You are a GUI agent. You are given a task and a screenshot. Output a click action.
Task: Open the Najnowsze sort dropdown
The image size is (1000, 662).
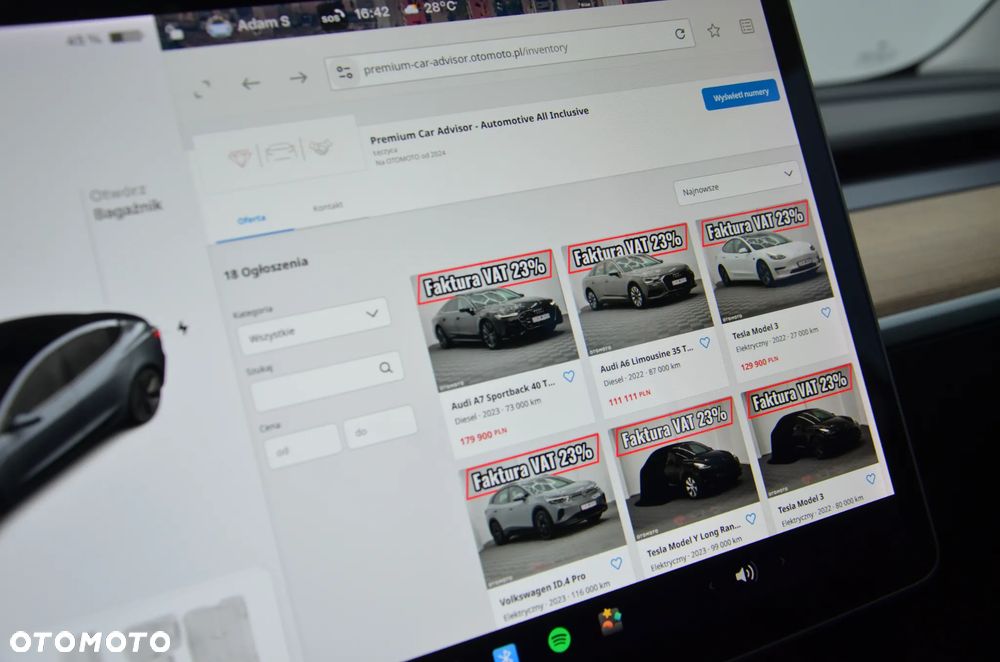(737, 182)
